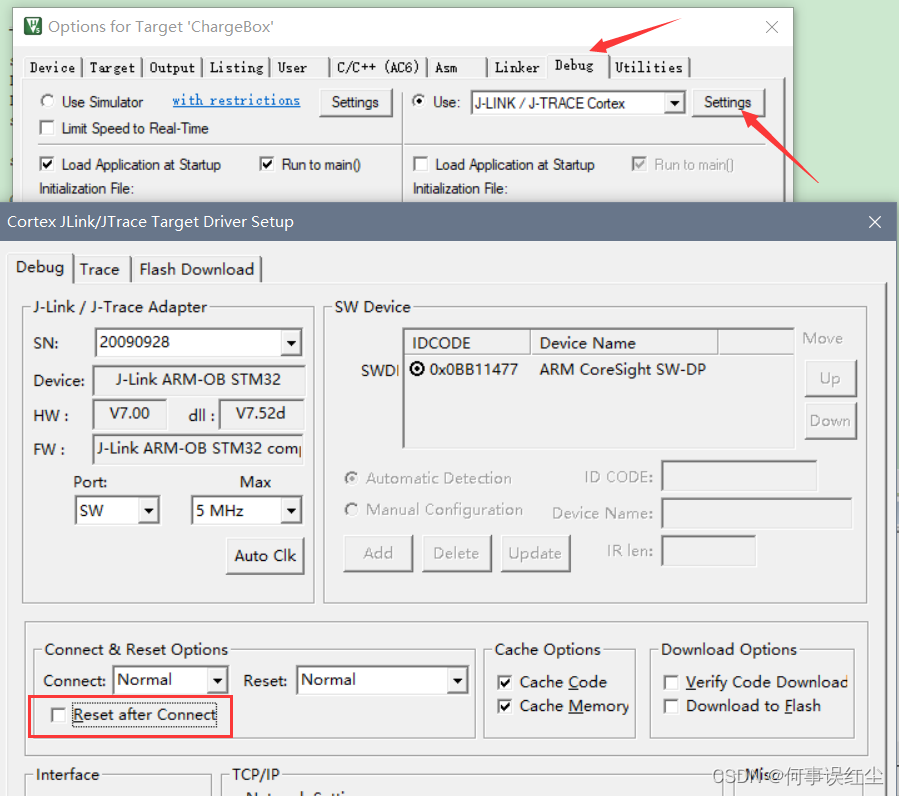
Task: Click the HW version V7.00 field
Action: pyautogui.click(x=130, y=413)
